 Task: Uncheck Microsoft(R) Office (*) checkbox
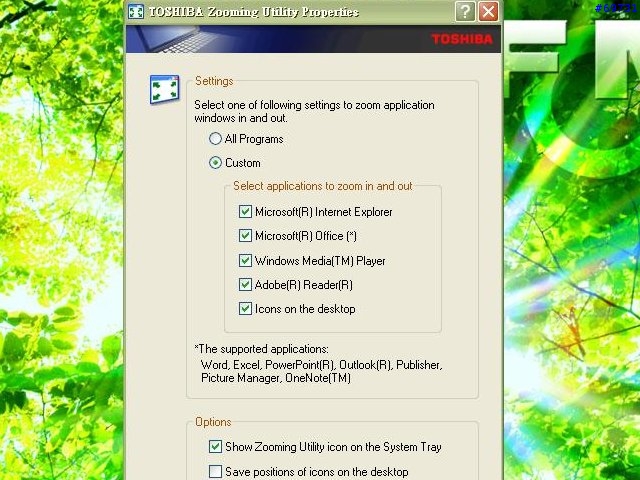[245, 236]
